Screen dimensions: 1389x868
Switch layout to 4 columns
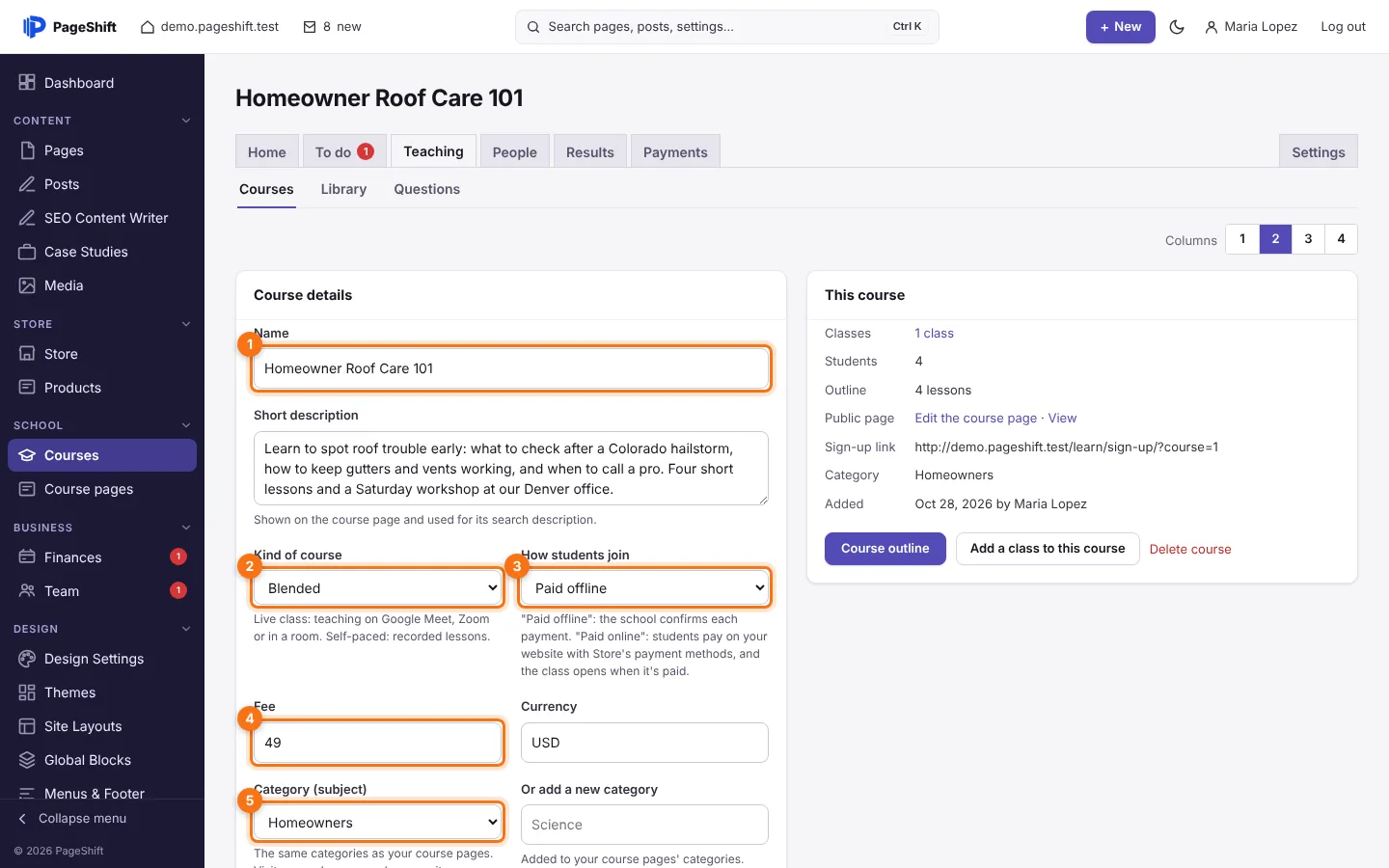1341,239
